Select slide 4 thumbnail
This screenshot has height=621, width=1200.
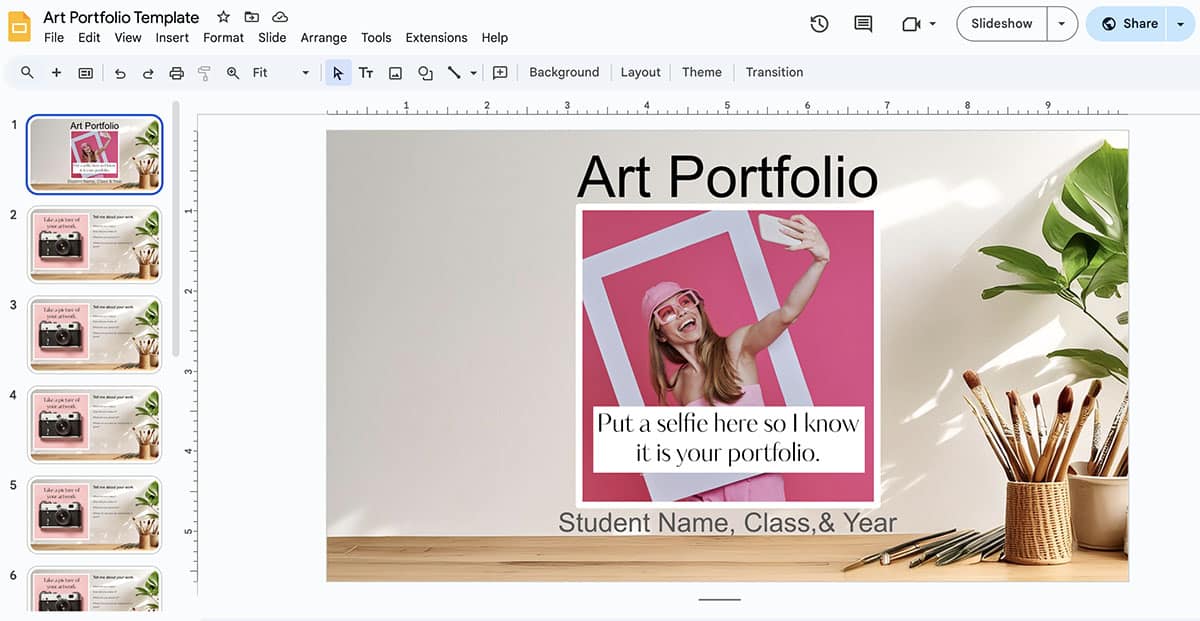tap(95, 424)
